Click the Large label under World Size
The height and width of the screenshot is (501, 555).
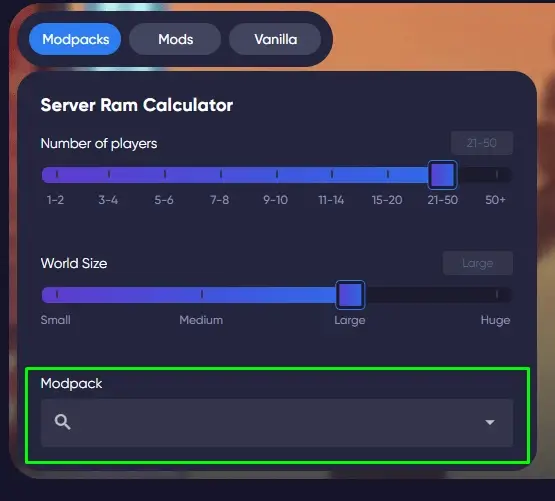point(350,320)
